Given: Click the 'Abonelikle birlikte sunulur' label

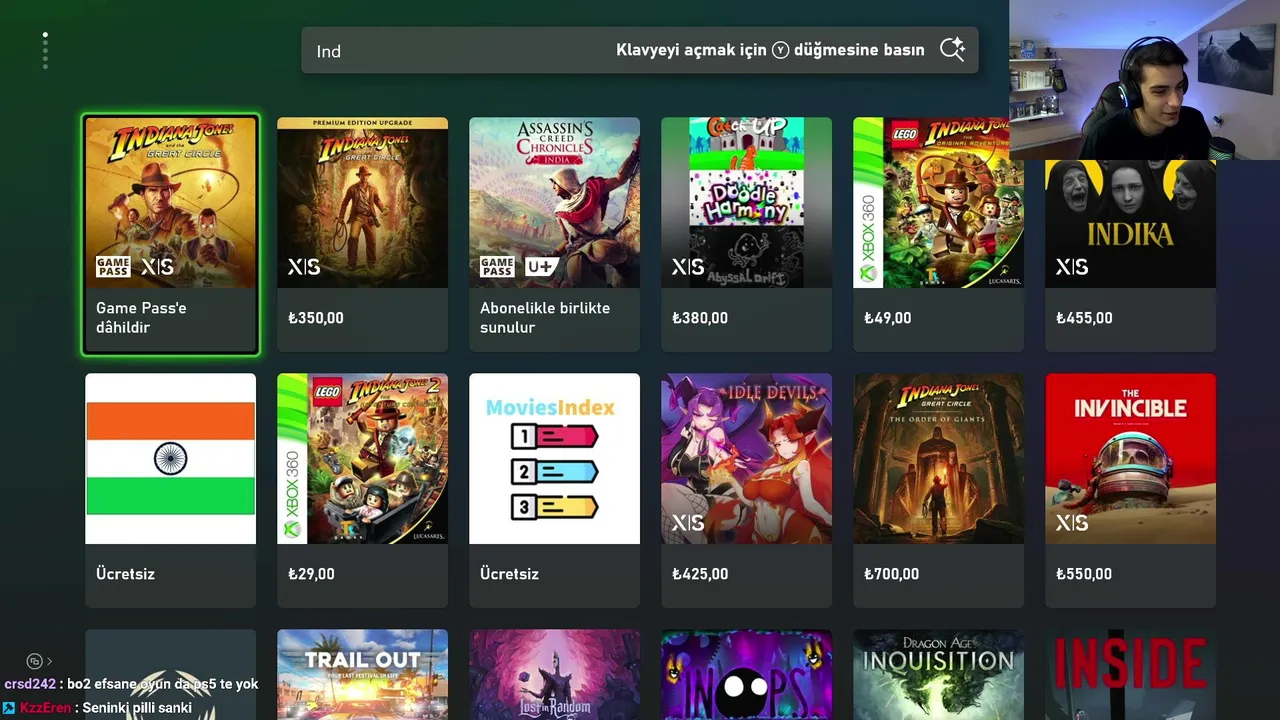Looking at the screenshot, I should pos(545,318).
